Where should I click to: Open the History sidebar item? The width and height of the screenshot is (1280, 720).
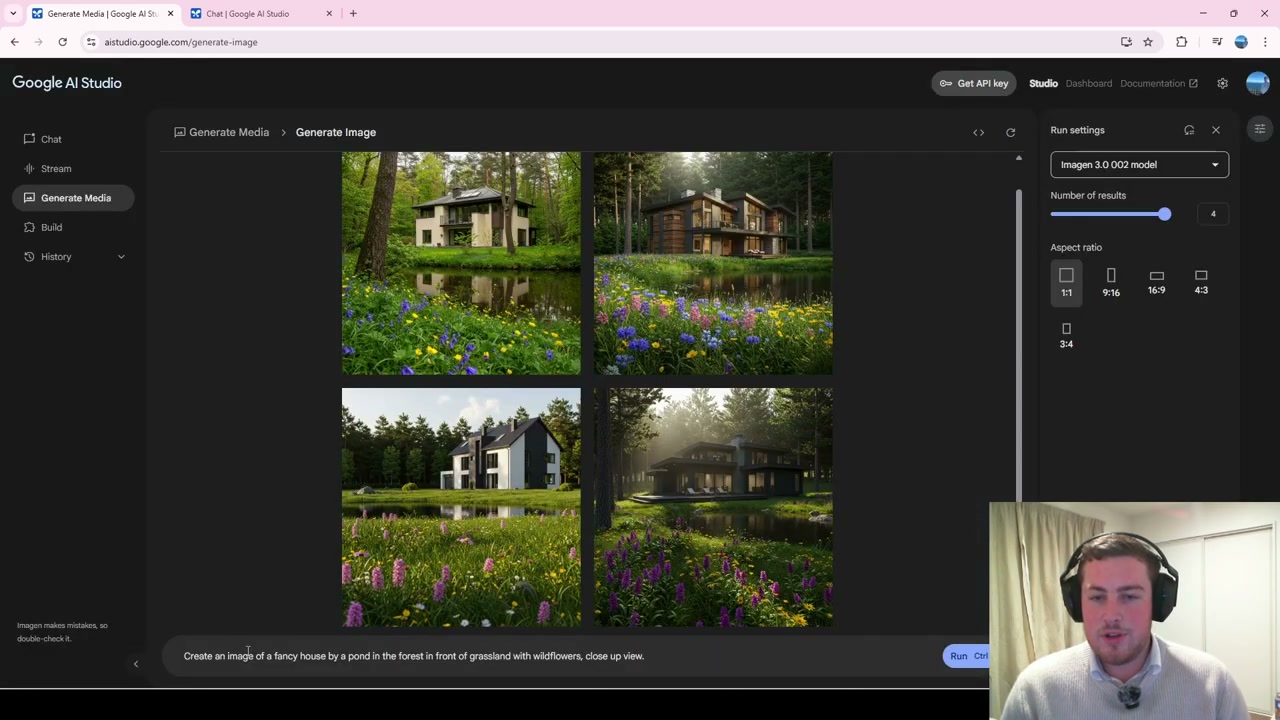[56, 257]
